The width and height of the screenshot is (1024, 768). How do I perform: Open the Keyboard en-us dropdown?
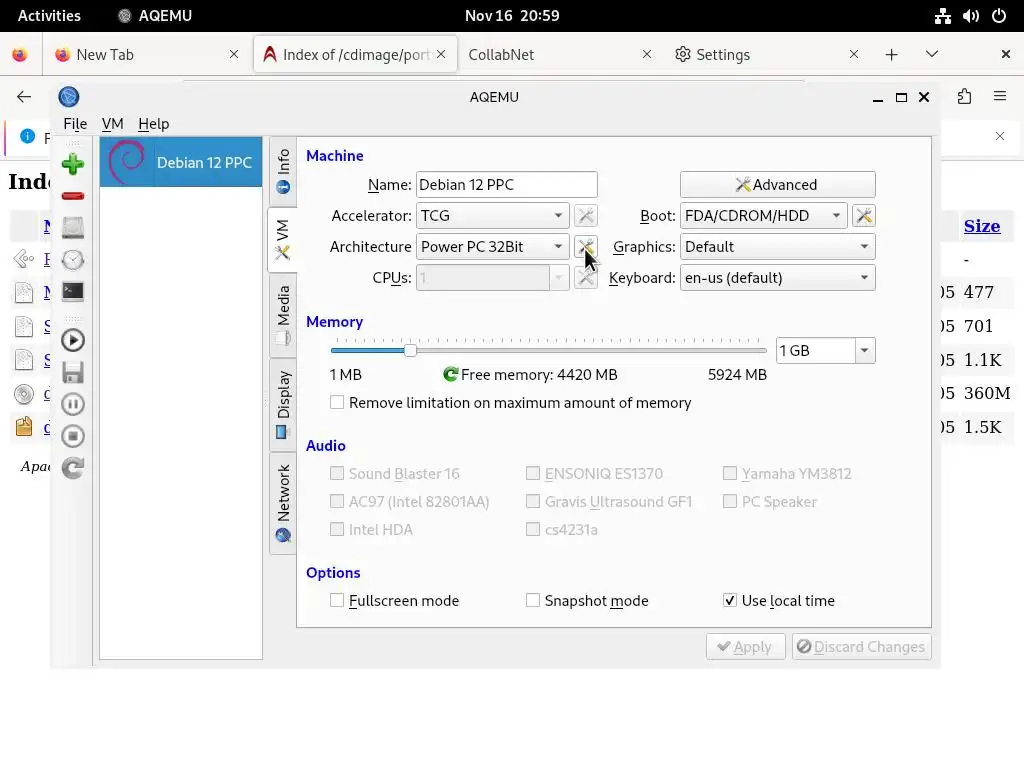pyautogui.click(x=778, y=278)
